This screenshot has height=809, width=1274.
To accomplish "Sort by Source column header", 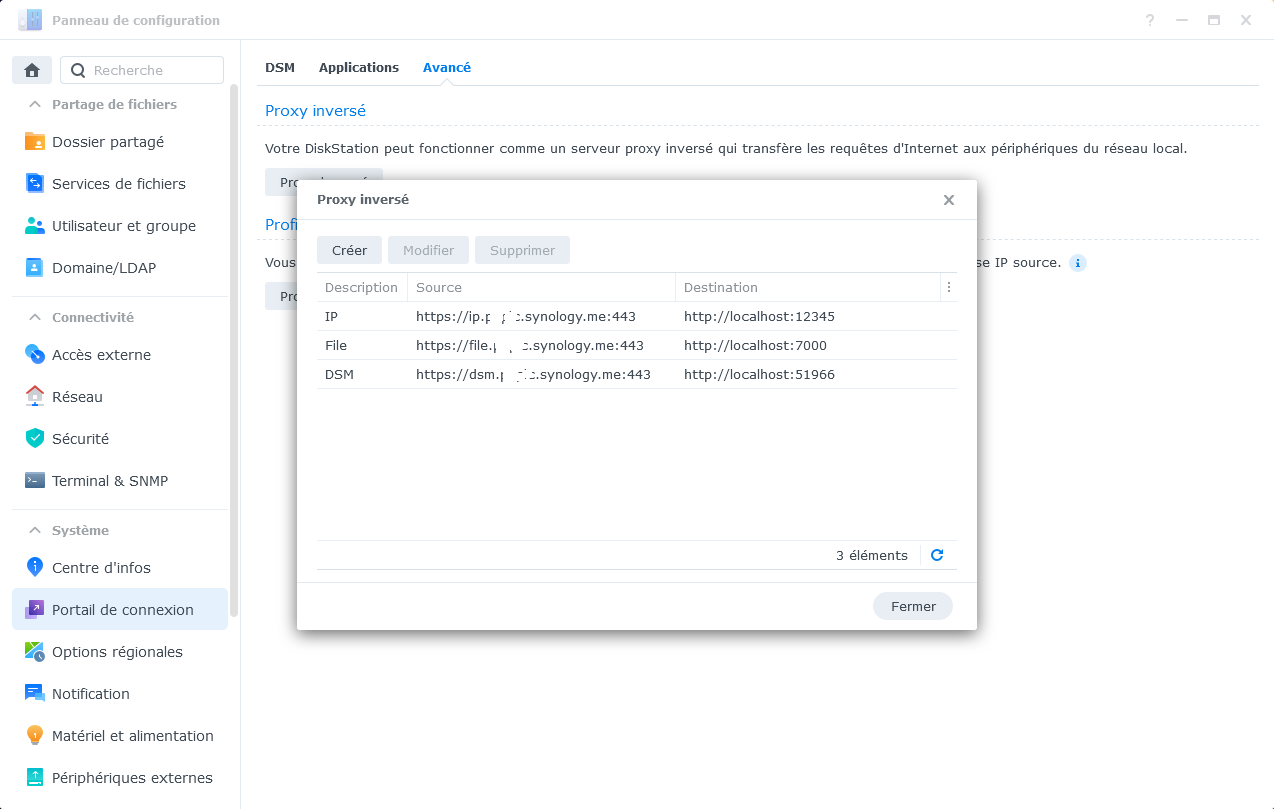I will pyautogui.click(x=541, y=287).
